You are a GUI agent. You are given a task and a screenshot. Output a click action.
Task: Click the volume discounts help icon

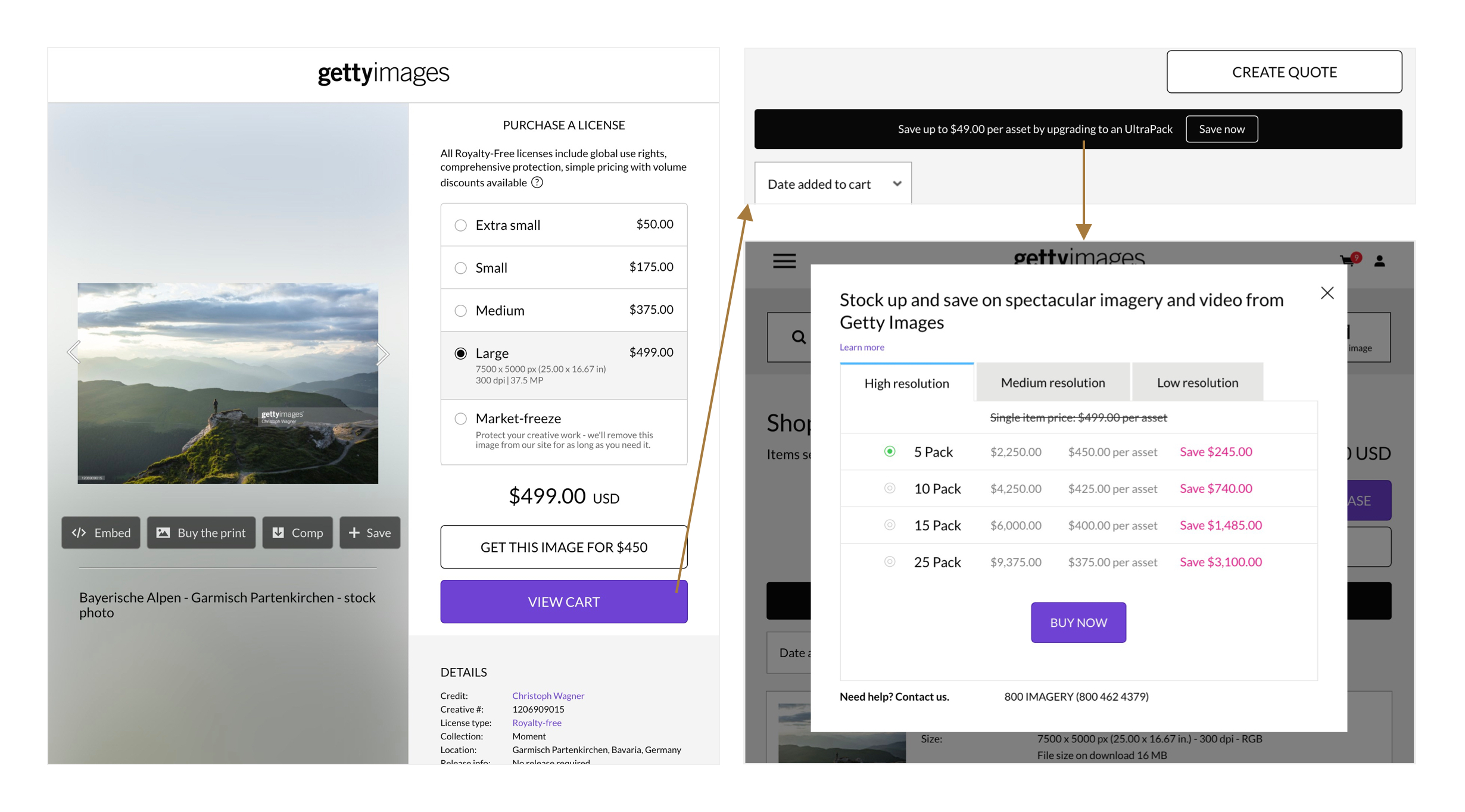[x=537, y=183]
